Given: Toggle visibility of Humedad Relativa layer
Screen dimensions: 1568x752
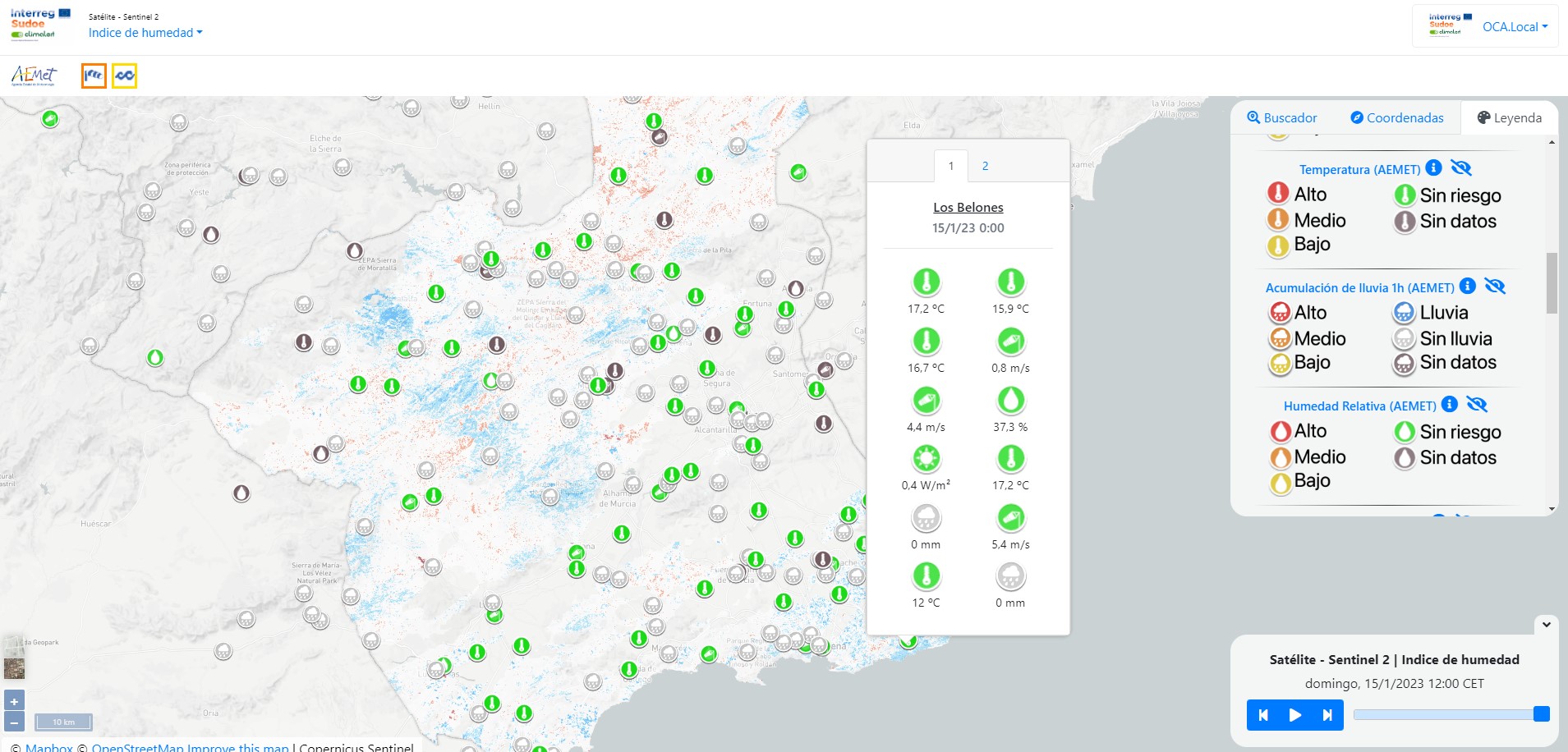Looking at the screenshot, I should (x=1476, y=405).
